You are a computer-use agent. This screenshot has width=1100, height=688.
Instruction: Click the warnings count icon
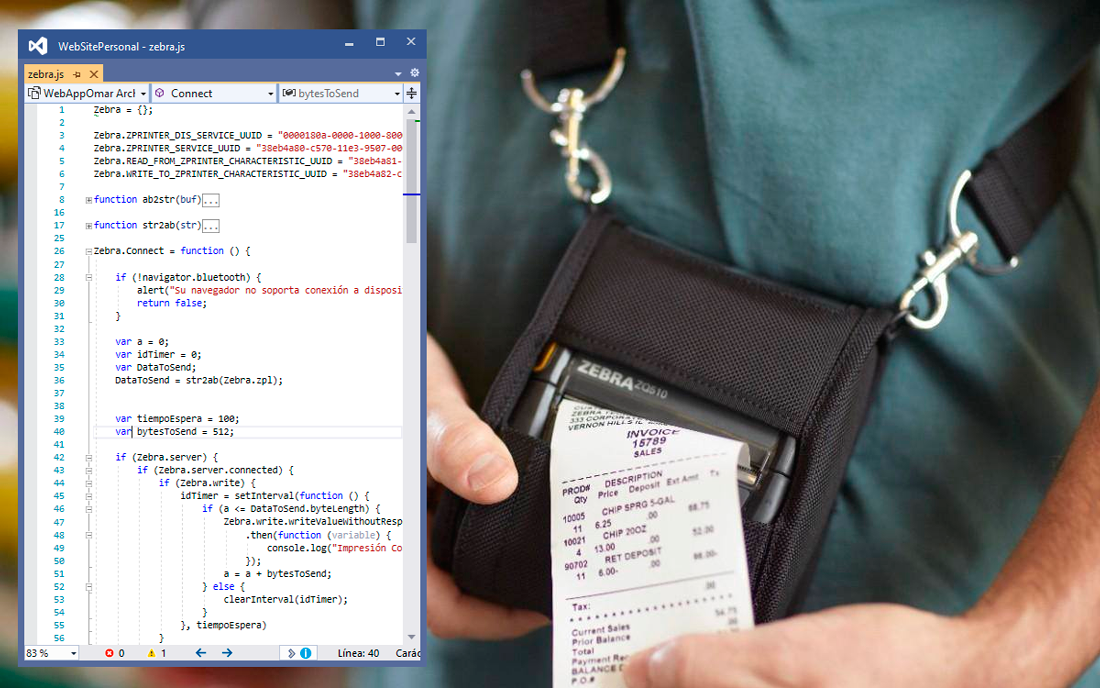pos(152,653)
